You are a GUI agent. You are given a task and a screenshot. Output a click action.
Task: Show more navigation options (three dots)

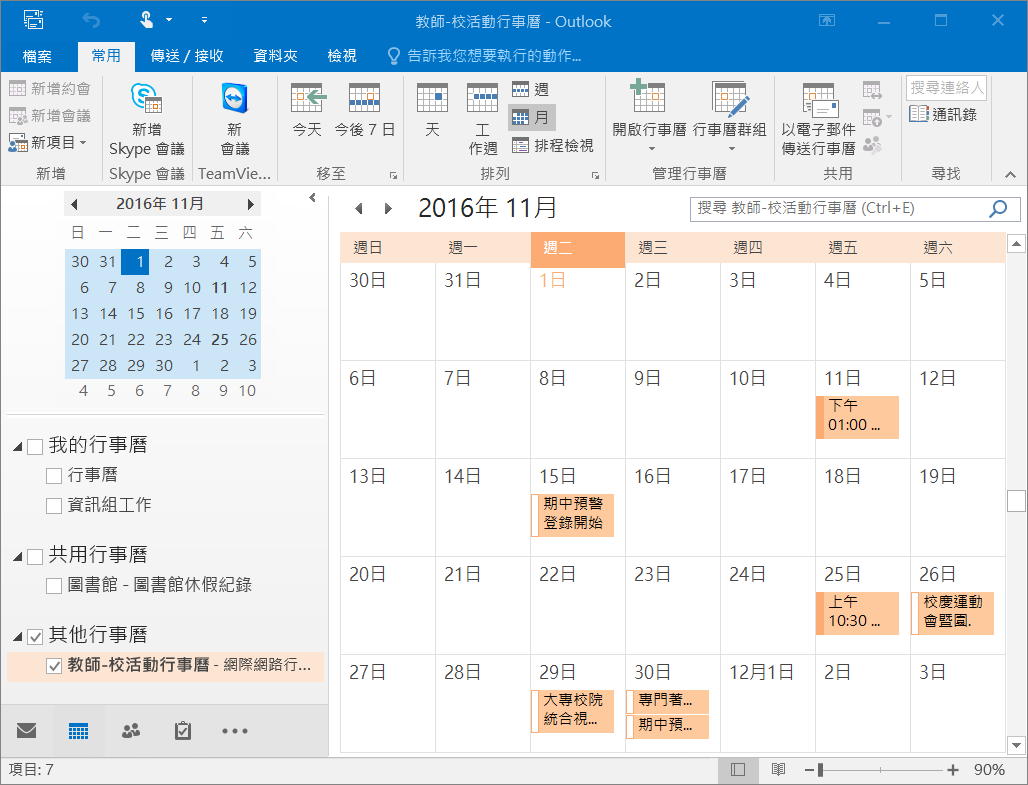(x=235, y=731)
